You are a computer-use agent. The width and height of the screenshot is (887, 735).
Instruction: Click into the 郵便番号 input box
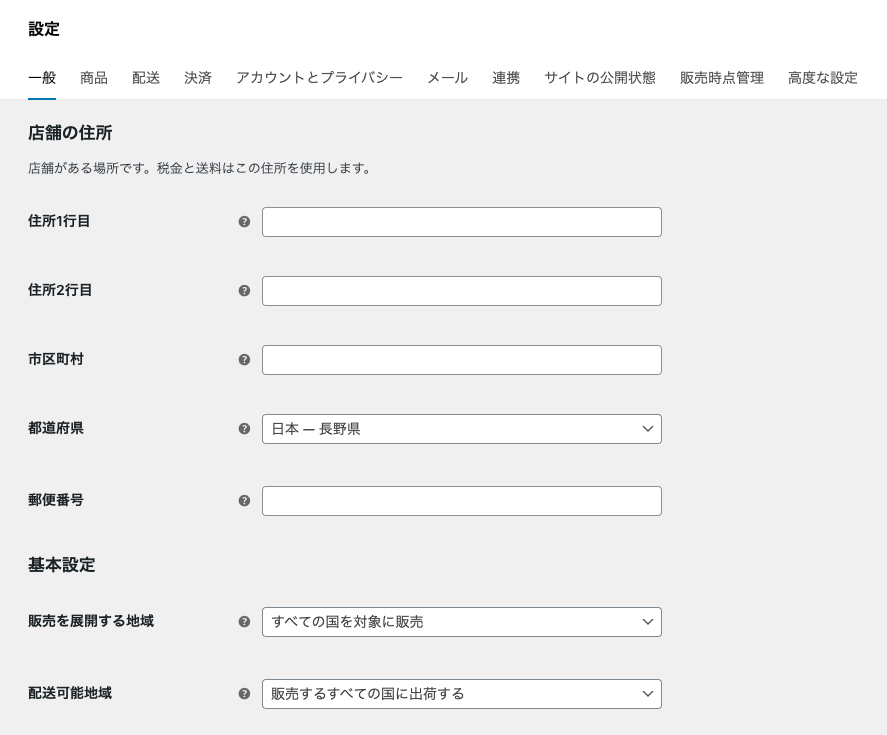(x=461, y=501)
